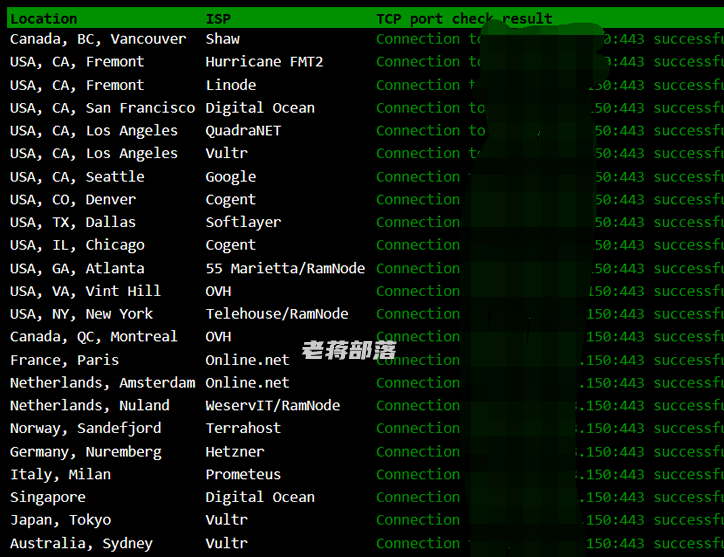
Task: Click the QuadraNET ISP entry
Action: (x=243, y=131)
